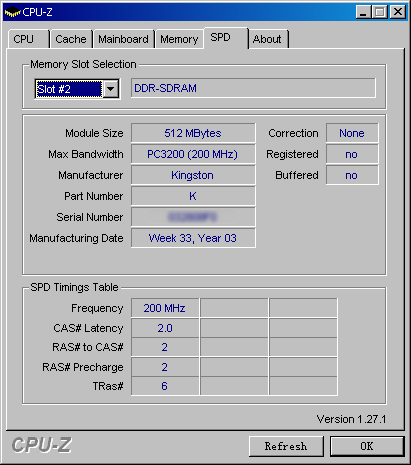411x465 pixels.
Task: Click the Correction value None
Action: 352,133
